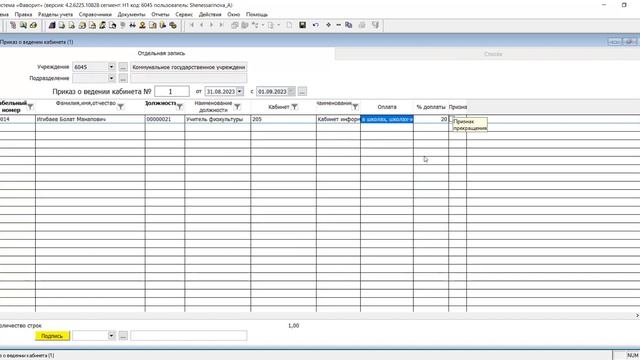Filter the Кабинет column
Viewport: 640px width, 360px height.
pos(294,107)
